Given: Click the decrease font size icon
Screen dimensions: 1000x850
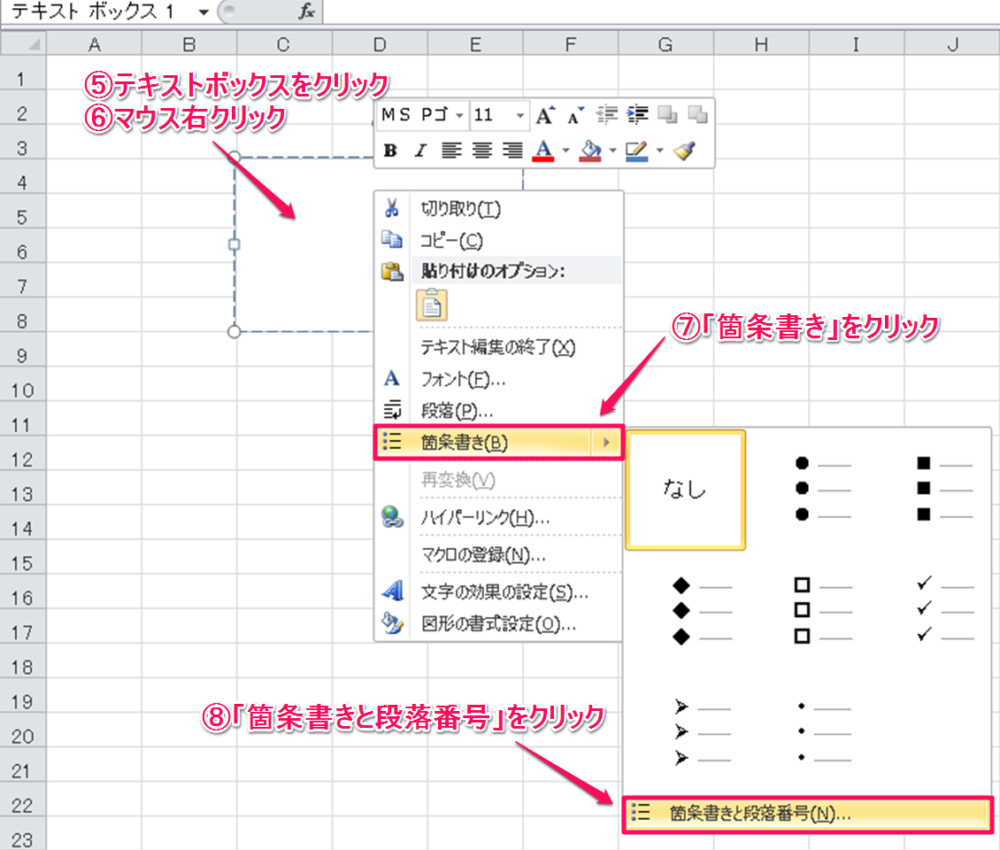Looking at the screenshot, I should (x=574, y=116).
